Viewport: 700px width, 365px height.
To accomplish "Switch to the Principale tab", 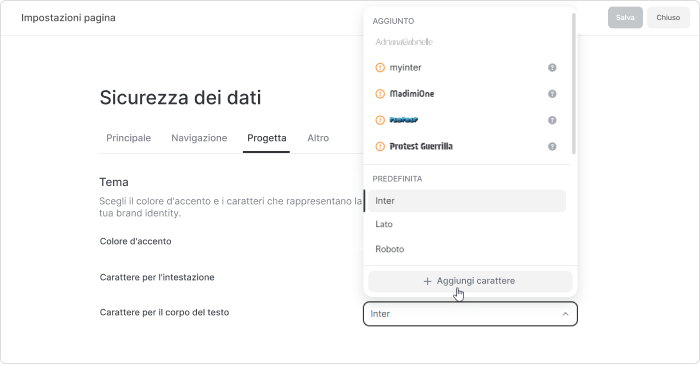I will pyautogui.click(x=129, y=138).
